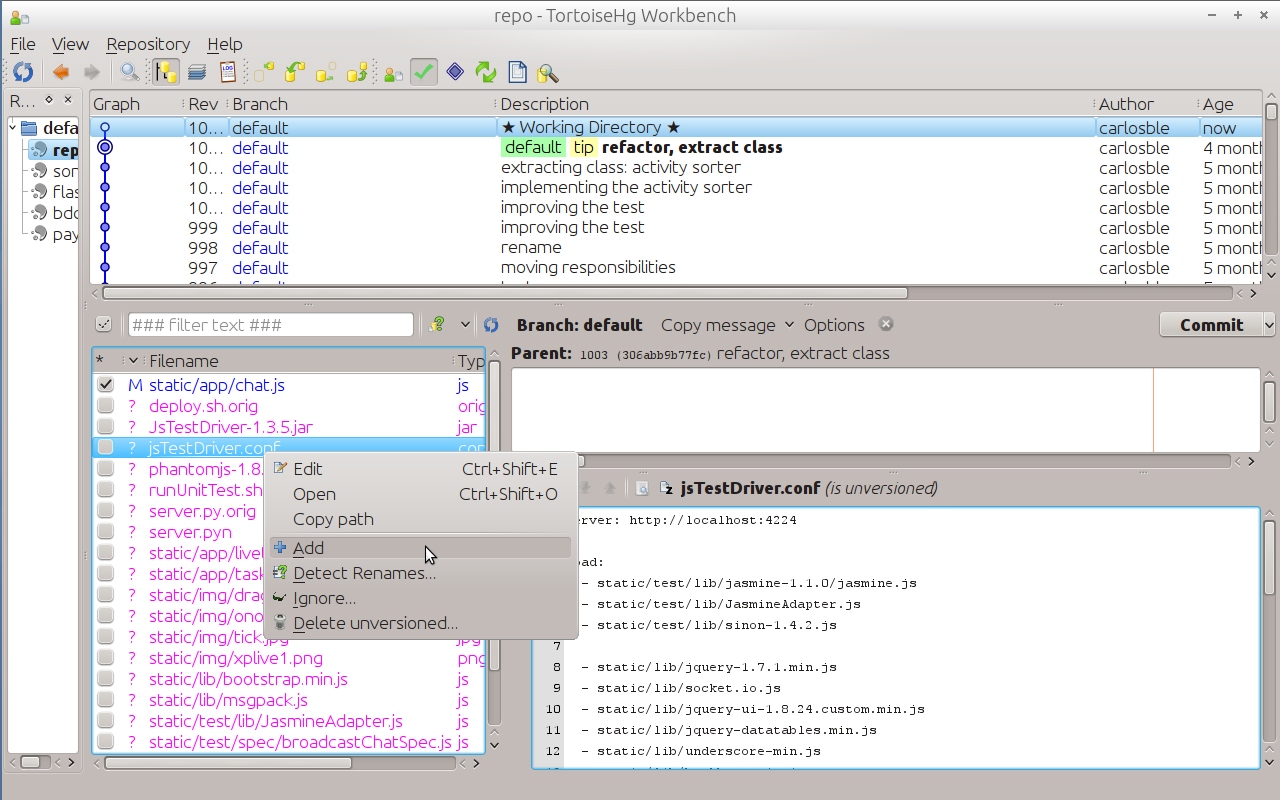Sort by the Author column header
1280x800 pixels.
(1146, 103)
